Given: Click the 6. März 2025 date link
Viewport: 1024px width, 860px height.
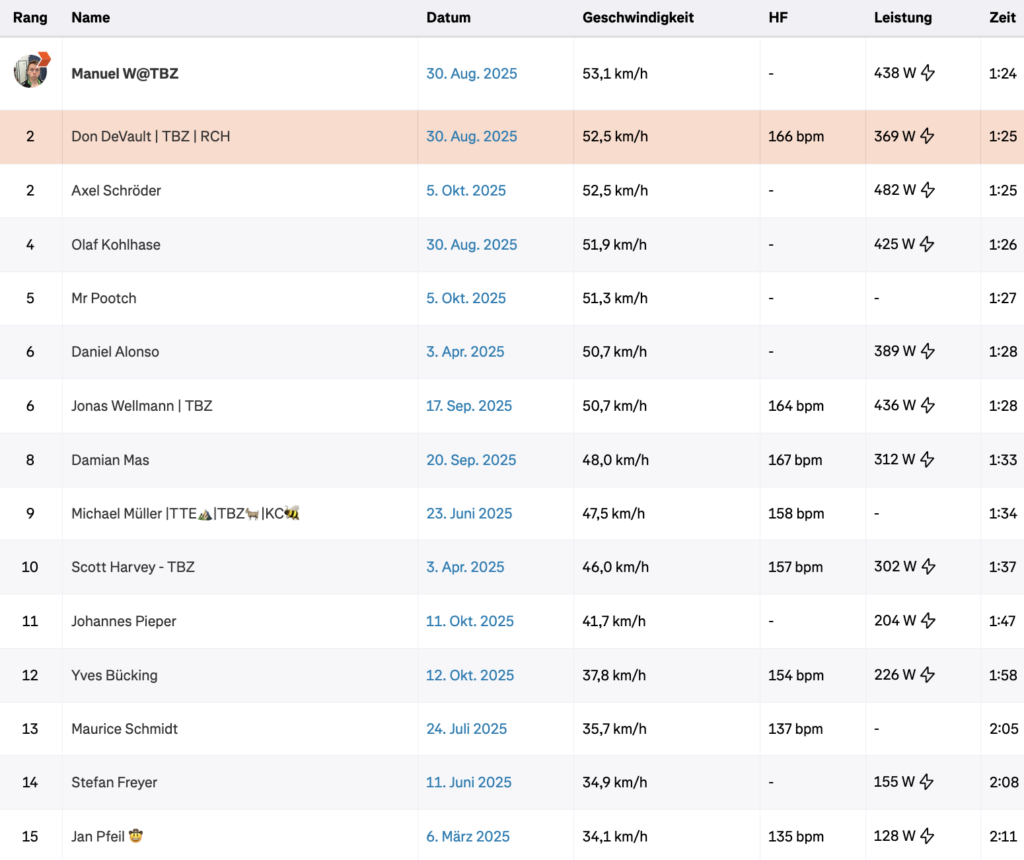Looking at the screenshot, I should pos(468,836).
